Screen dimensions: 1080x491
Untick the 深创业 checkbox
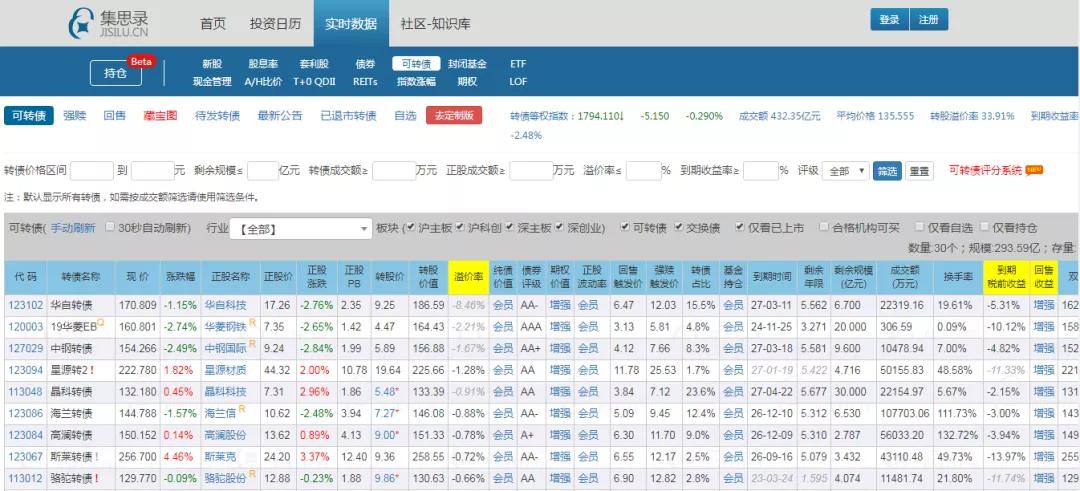click(559, 227)
